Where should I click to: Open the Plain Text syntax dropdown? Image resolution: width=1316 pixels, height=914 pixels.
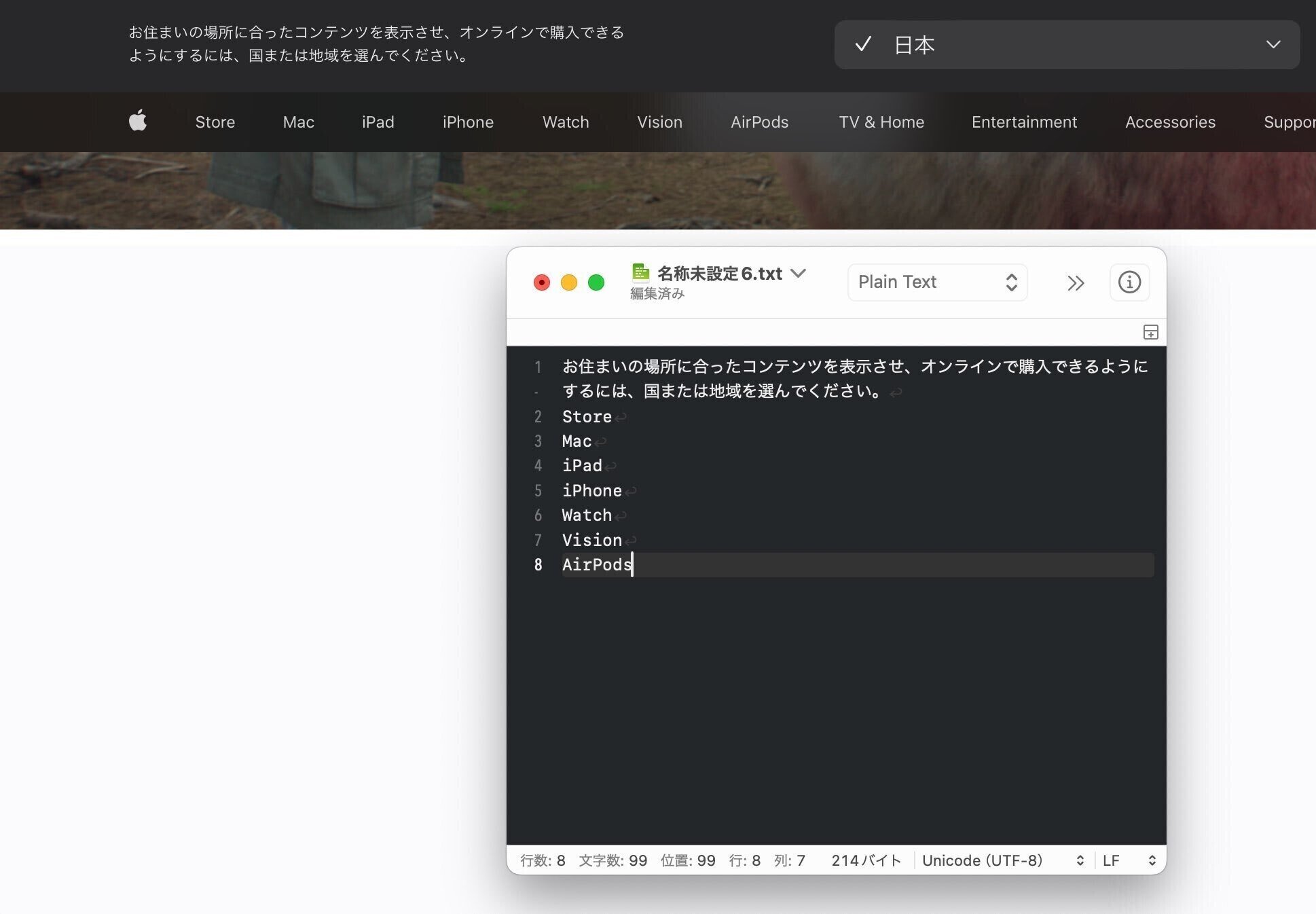937,282
